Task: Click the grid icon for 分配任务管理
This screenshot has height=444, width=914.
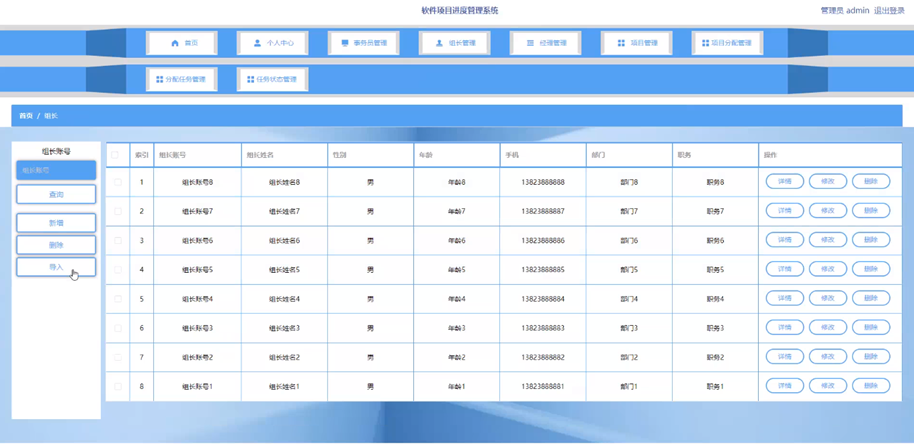Action: [159, 79]
